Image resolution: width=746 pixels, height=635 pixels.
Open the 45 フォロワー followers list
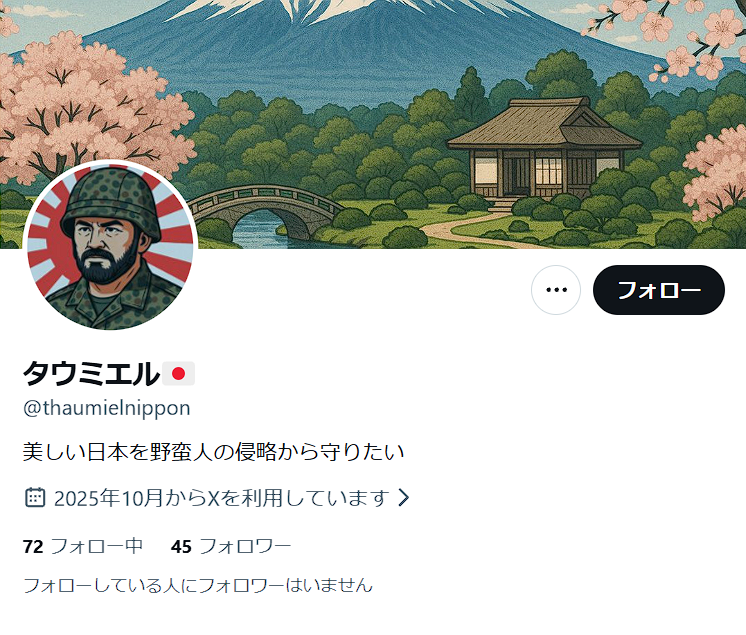coord(231,546)
